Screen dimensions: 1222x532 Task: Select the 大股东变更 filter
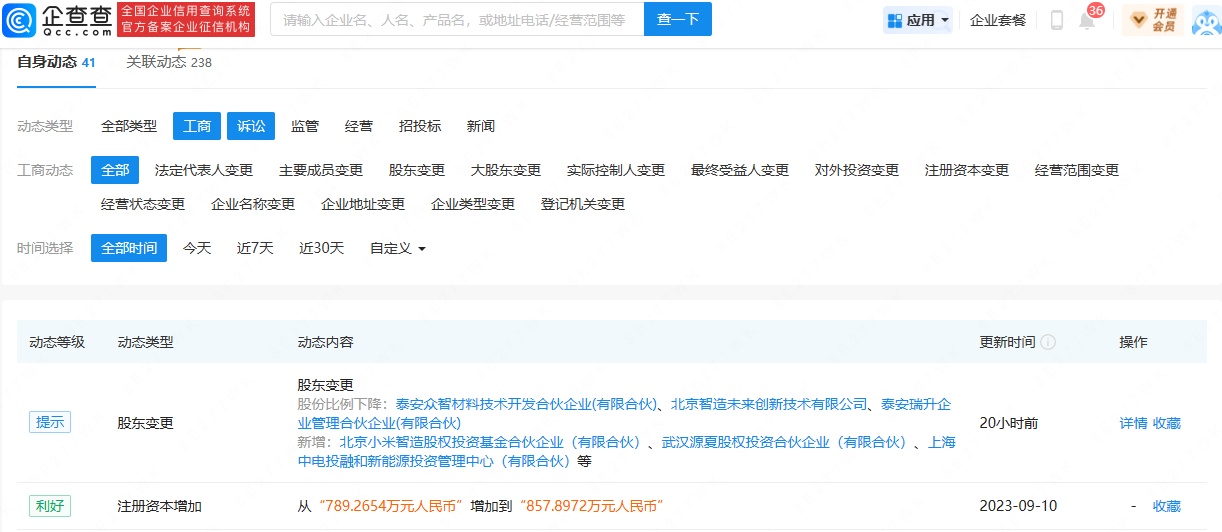[x=506, y=170]
